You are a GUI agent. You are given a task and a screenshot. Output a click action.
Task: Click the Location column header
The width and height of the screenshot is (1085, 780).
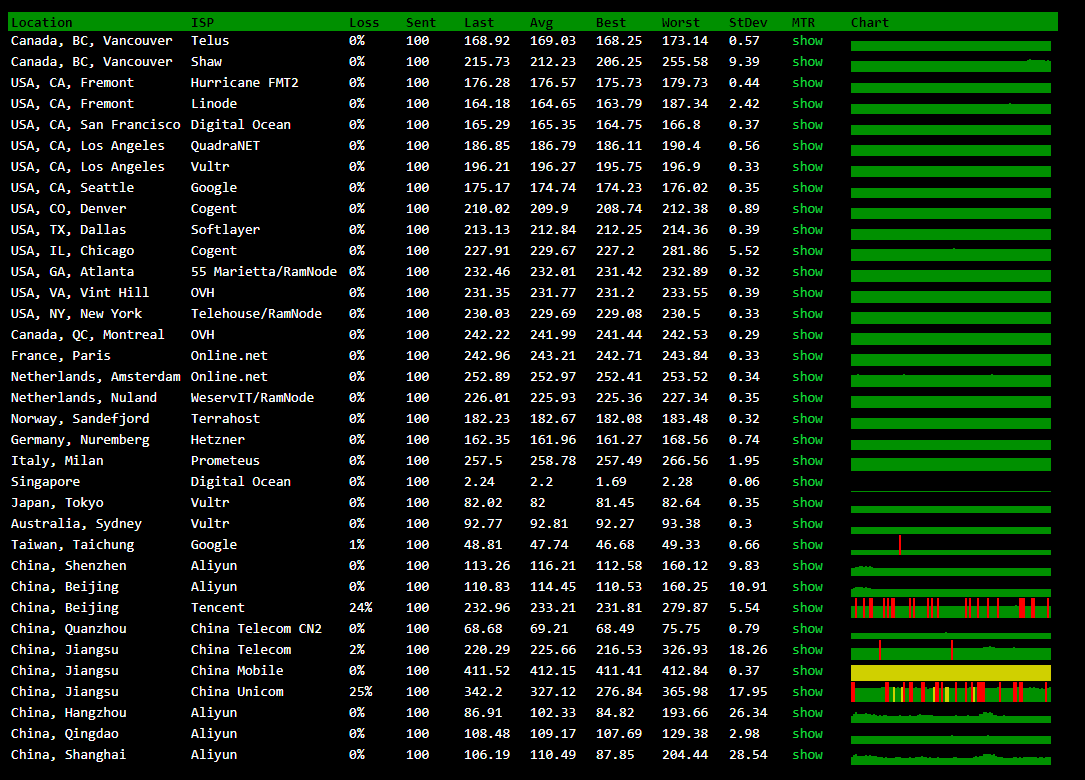[x=42, y=22]
